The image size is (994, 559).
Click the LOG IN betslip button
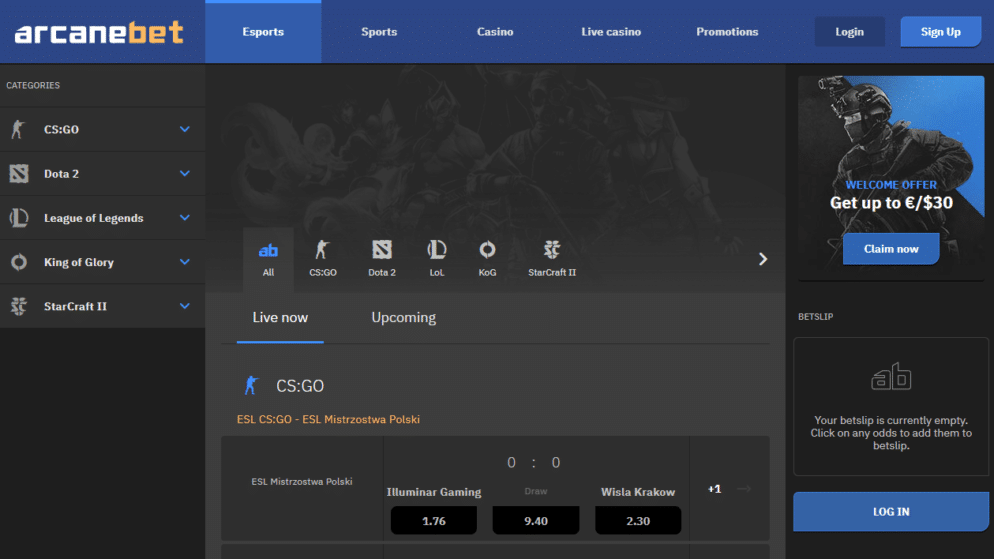891,511
